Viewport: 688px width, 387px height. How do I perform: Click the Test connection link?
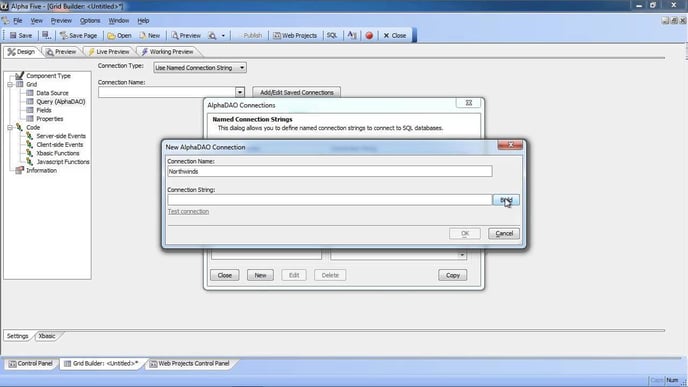(188, 211)
